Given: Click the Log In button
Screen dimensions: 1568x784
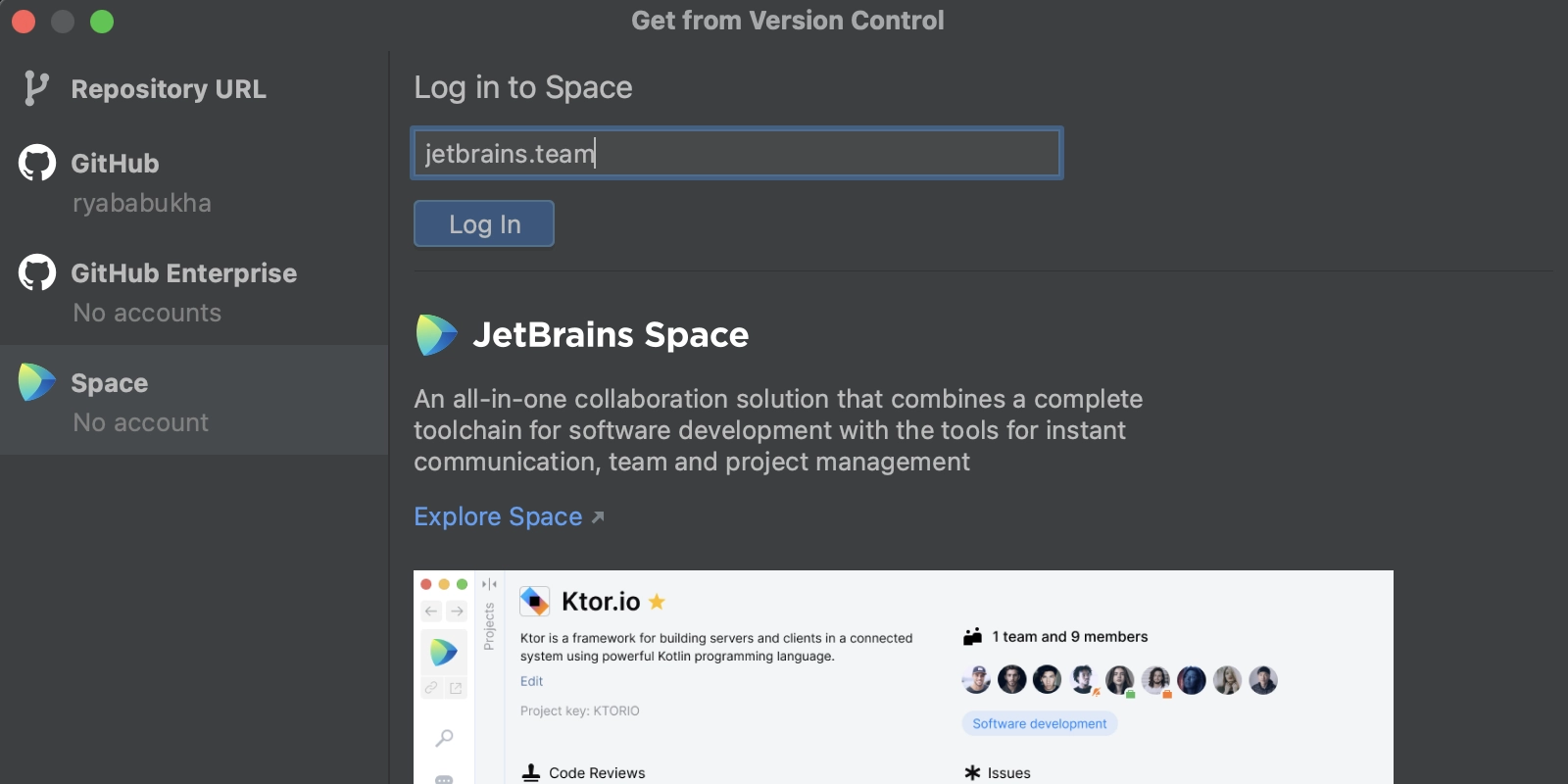Looking at the screenshot, I should [x=484, y=223].
